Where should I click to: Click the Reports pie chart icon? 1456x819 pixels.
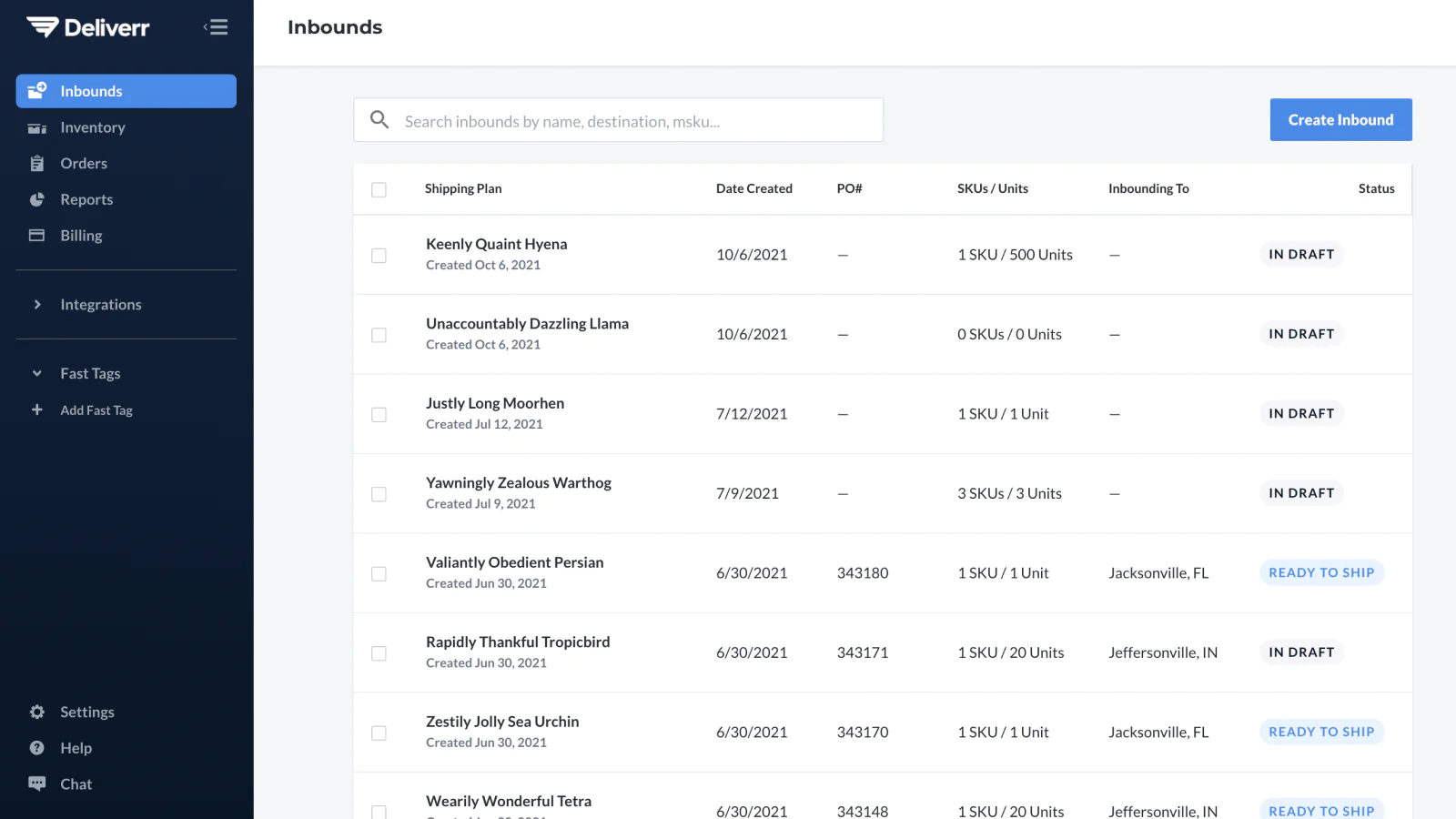[x=37, y=199]
